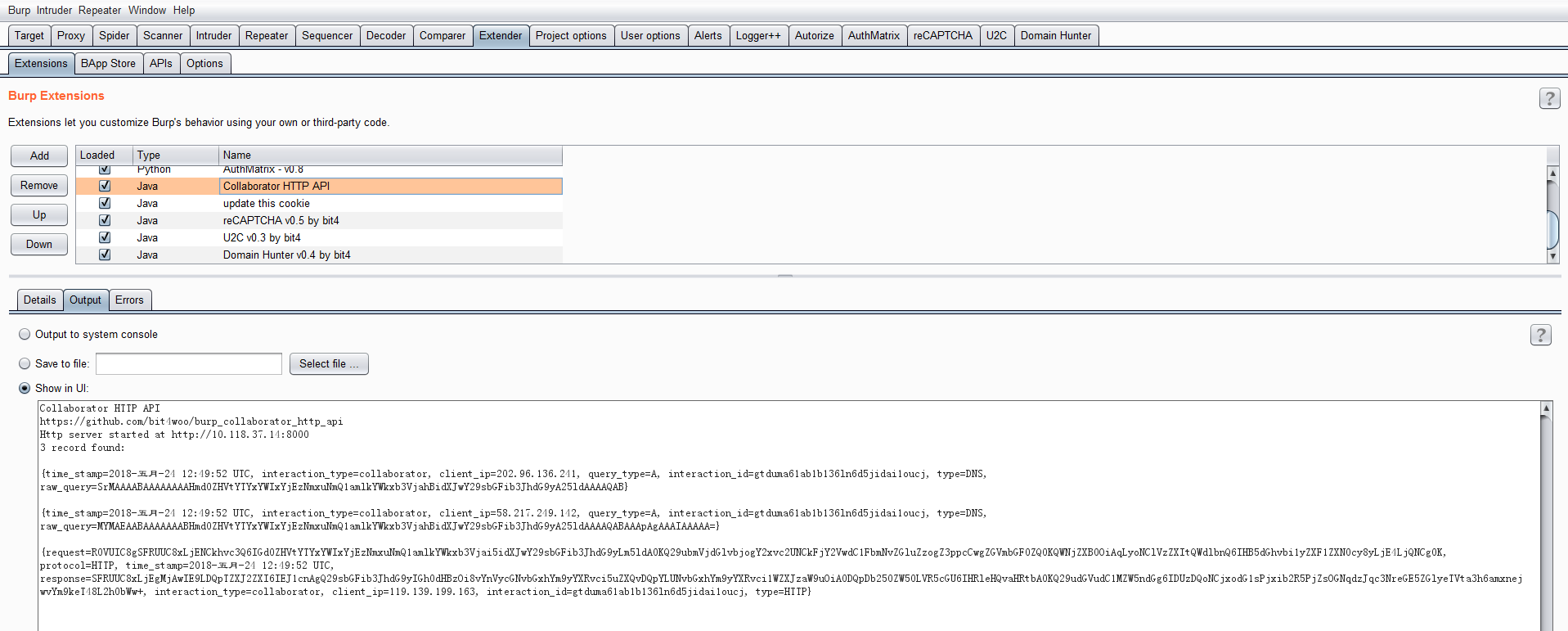Uncheck Loaded for Collaborator HTTP API

click(x=105, y=186)
